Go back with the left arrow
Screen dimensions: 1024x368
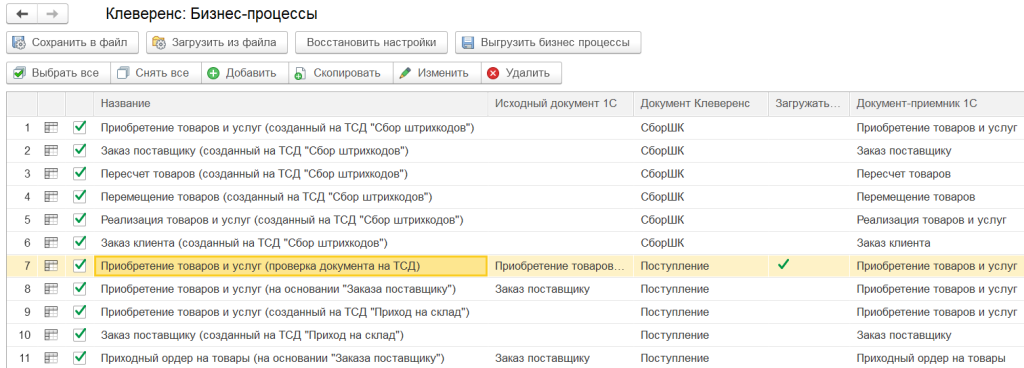coord(22,14)
